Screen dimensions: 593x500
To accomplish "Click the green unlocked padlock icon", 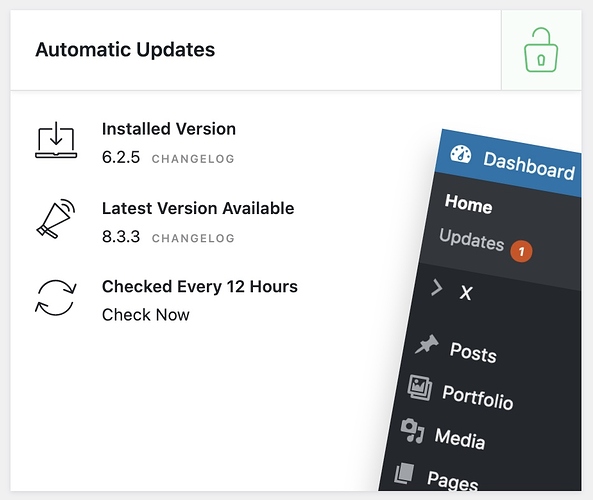I will [541, 50].
